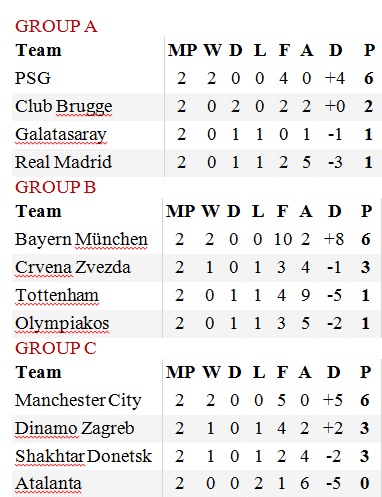Select the PSG team name

[33, 79]
